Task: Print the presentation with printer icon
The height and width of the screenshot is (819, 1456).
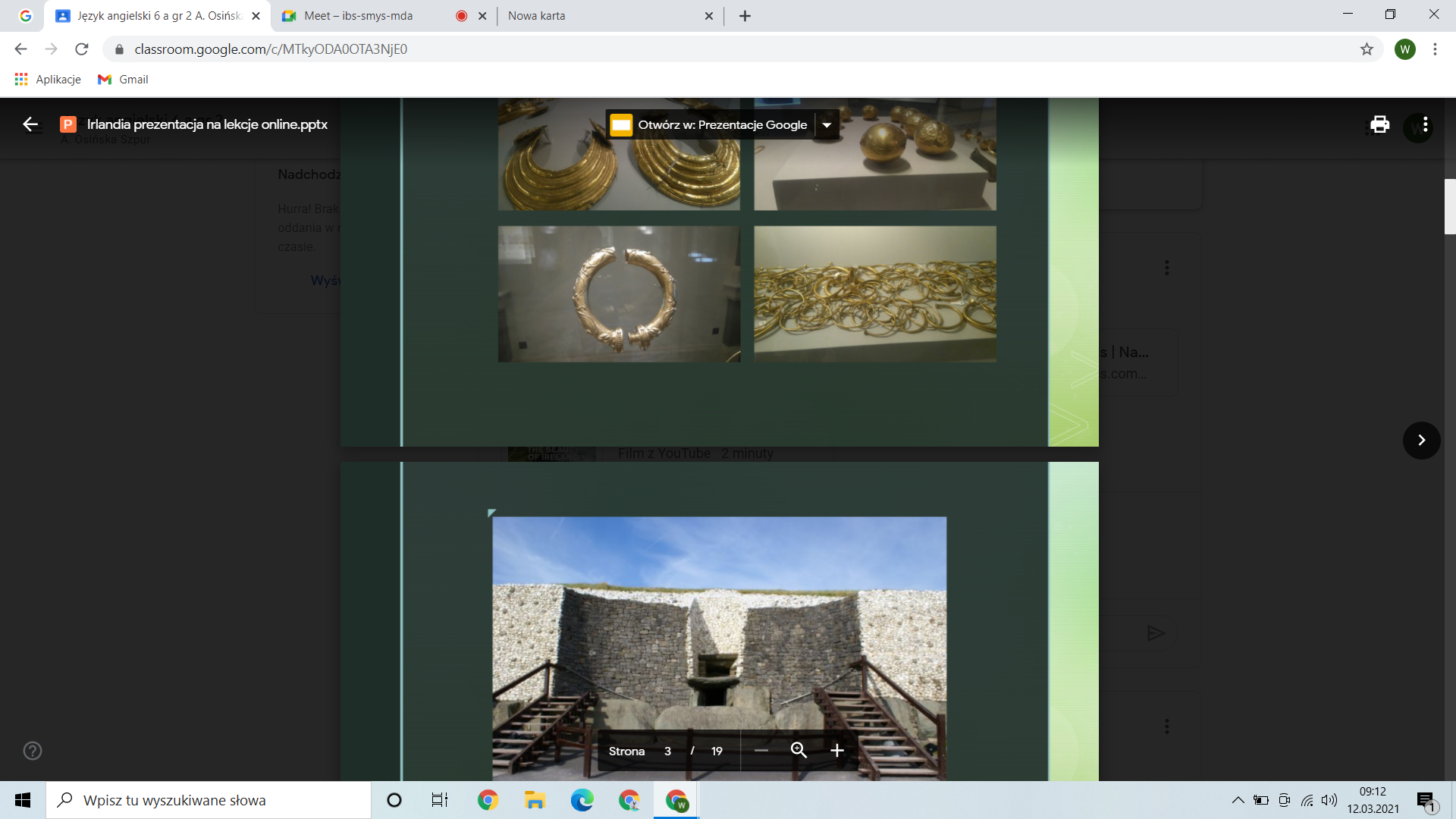Action: [x=1379, y=124]
